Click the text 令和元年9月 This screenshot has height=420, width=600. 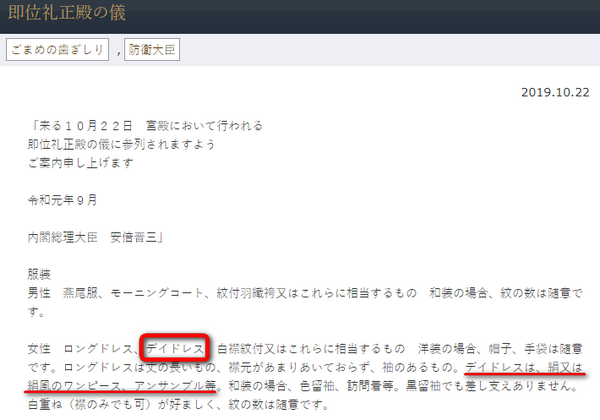coord(63,200)
